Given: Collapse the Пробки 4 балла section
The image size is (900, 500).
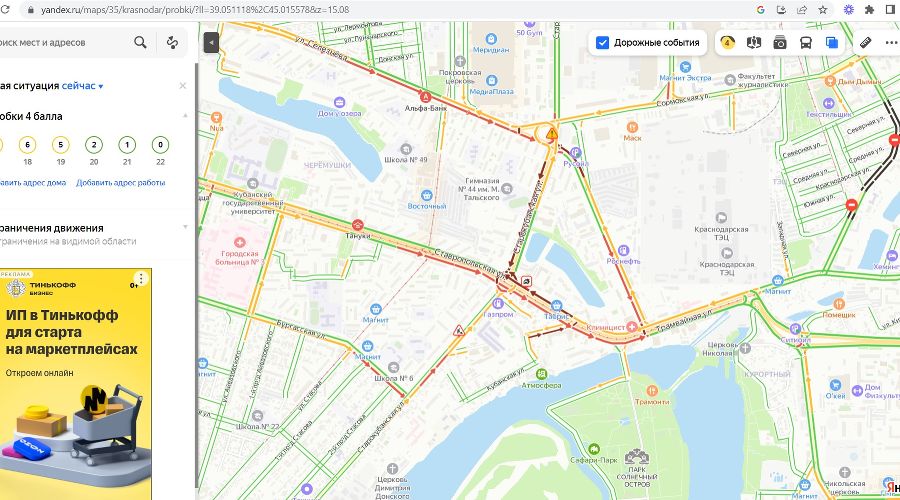Looking at the screenshot, I should coord(185,116).
